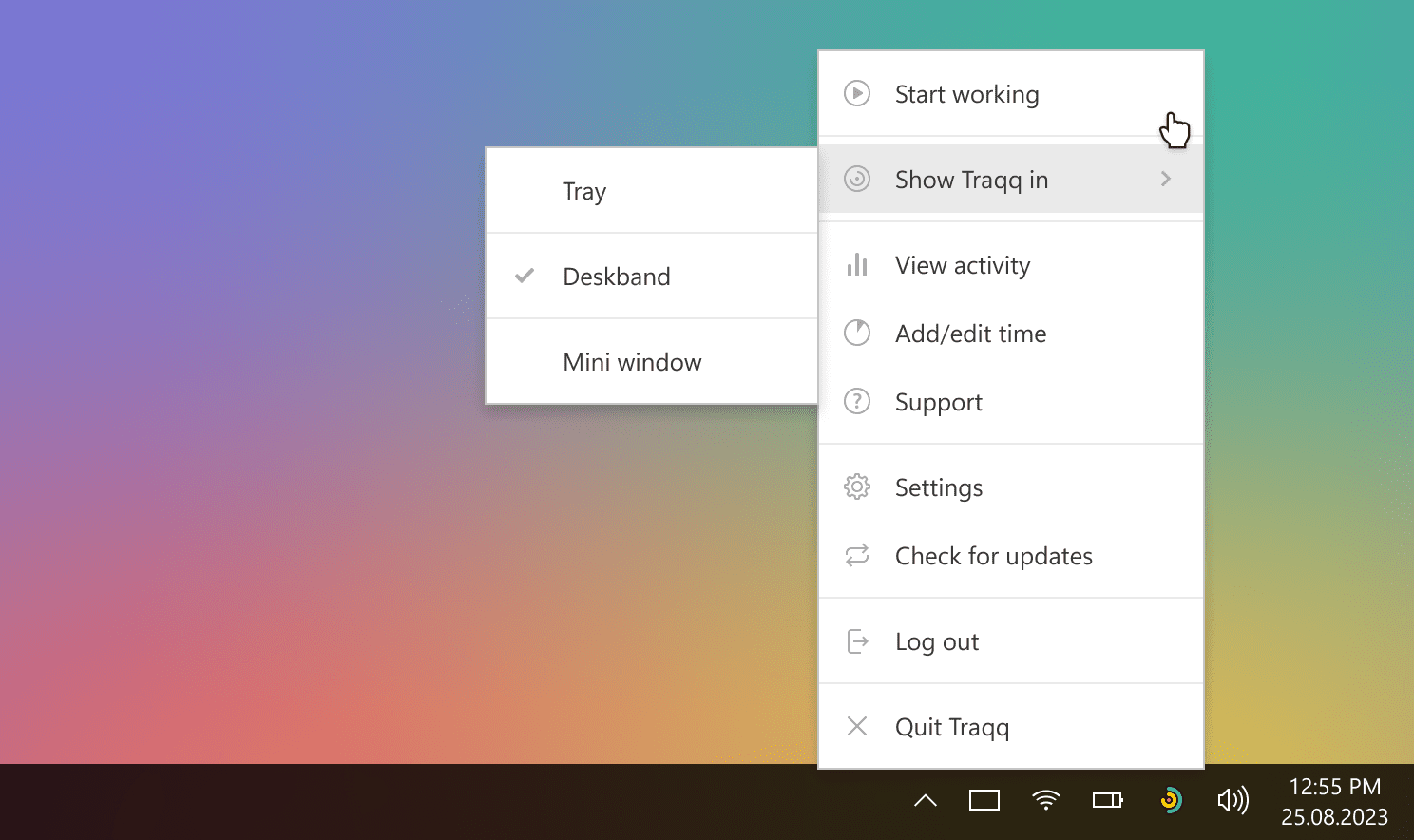Select Tray in the Show Traqq in submenu
Viewport: 1414px width, 840px height.
(652, 191)
